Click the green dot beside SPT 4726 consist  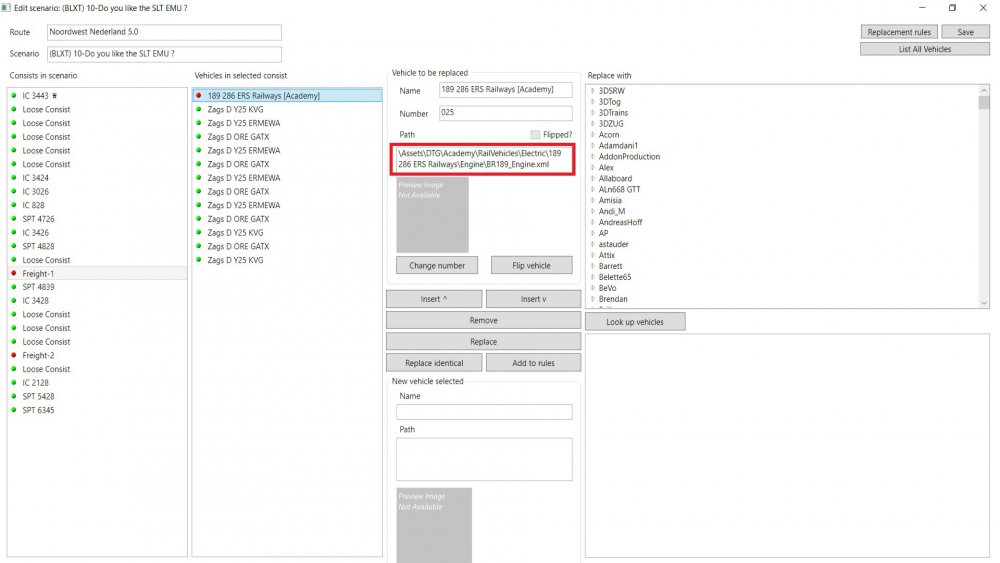coord(14,219)
